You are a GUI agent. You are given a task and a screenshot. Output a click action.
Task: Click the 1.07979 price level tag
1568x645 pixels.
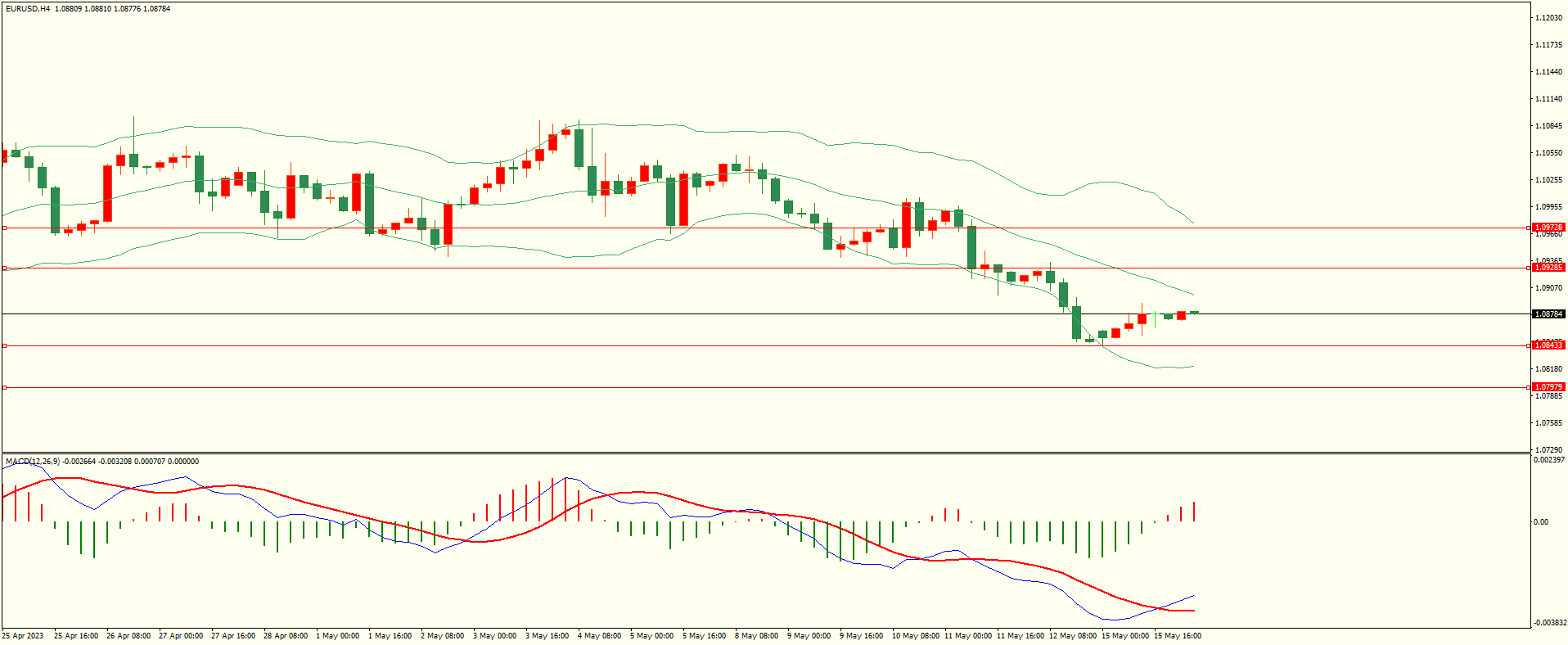coord(1548,387)
